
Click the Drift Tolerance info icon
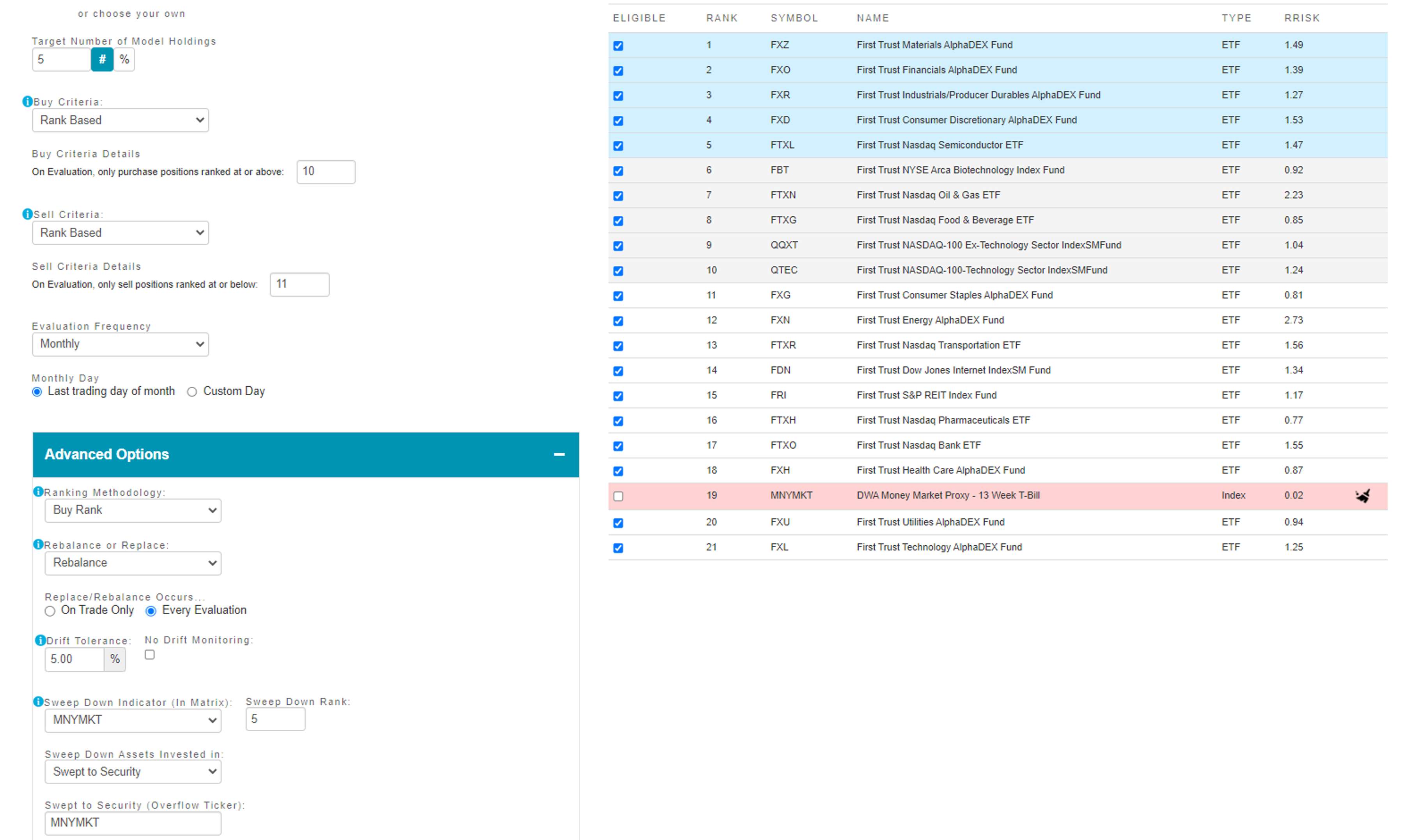tap(40, 640)
